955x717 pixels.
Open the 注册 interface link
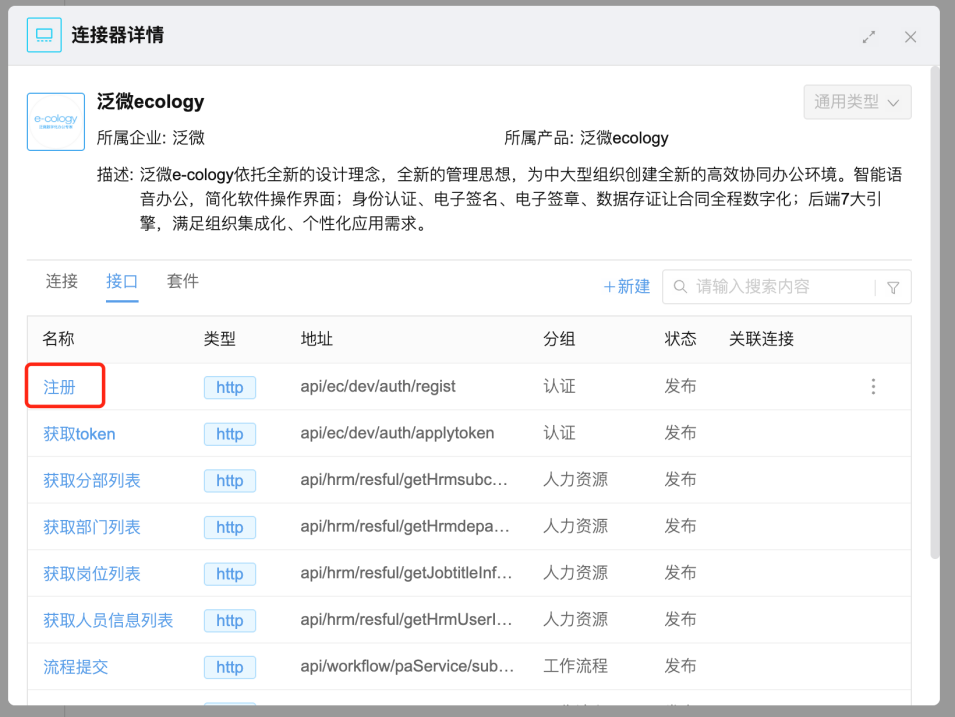click(59, 387)
